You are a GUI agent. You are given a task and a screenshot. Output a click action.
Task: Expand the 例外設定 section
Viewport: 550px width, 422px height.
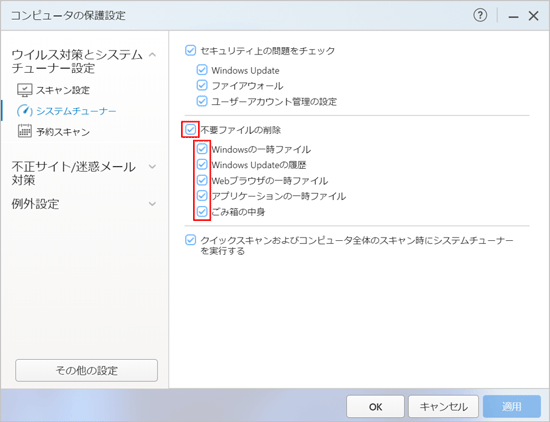point(153,204)
